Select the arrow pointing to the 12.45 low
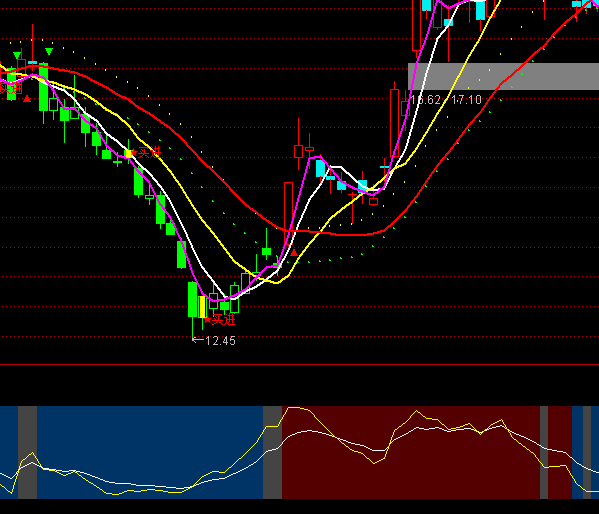 198,340
